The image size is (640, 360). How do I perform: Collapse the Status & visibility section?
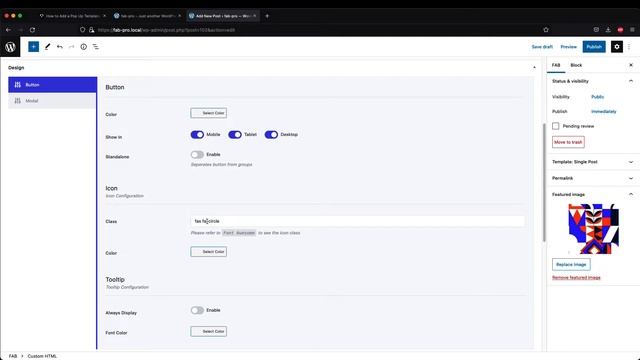(x=631, y=81)
